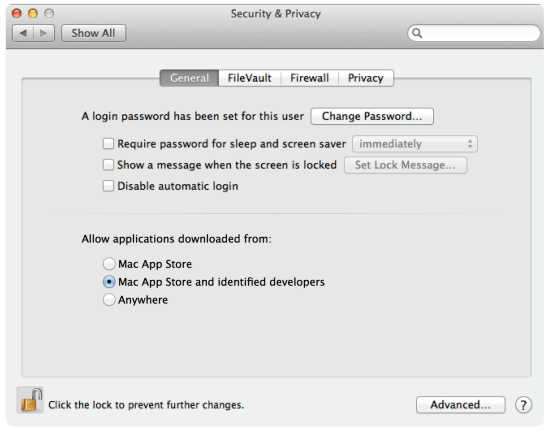Screen dimensions: 548x433
Task: Open the immediately delay dropdown
Action: point(415,144)
